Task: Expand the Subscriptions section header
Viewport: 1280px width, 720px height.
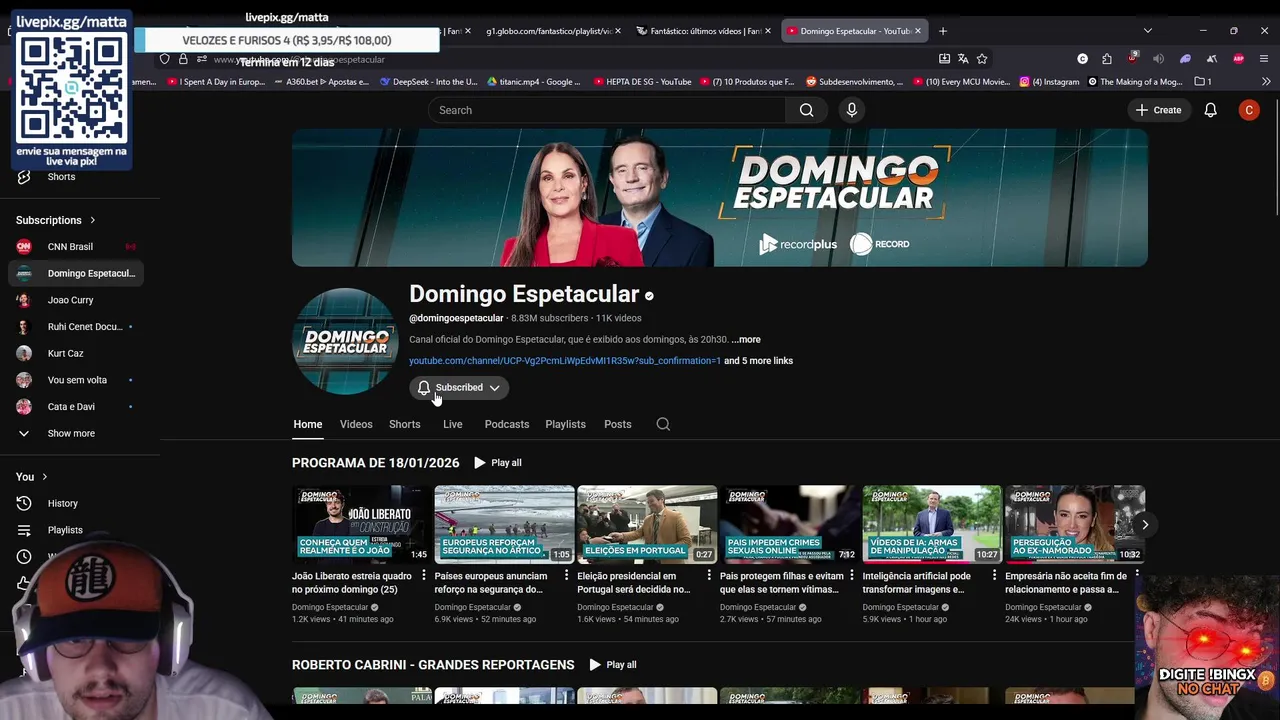Action: pos(56,220)
